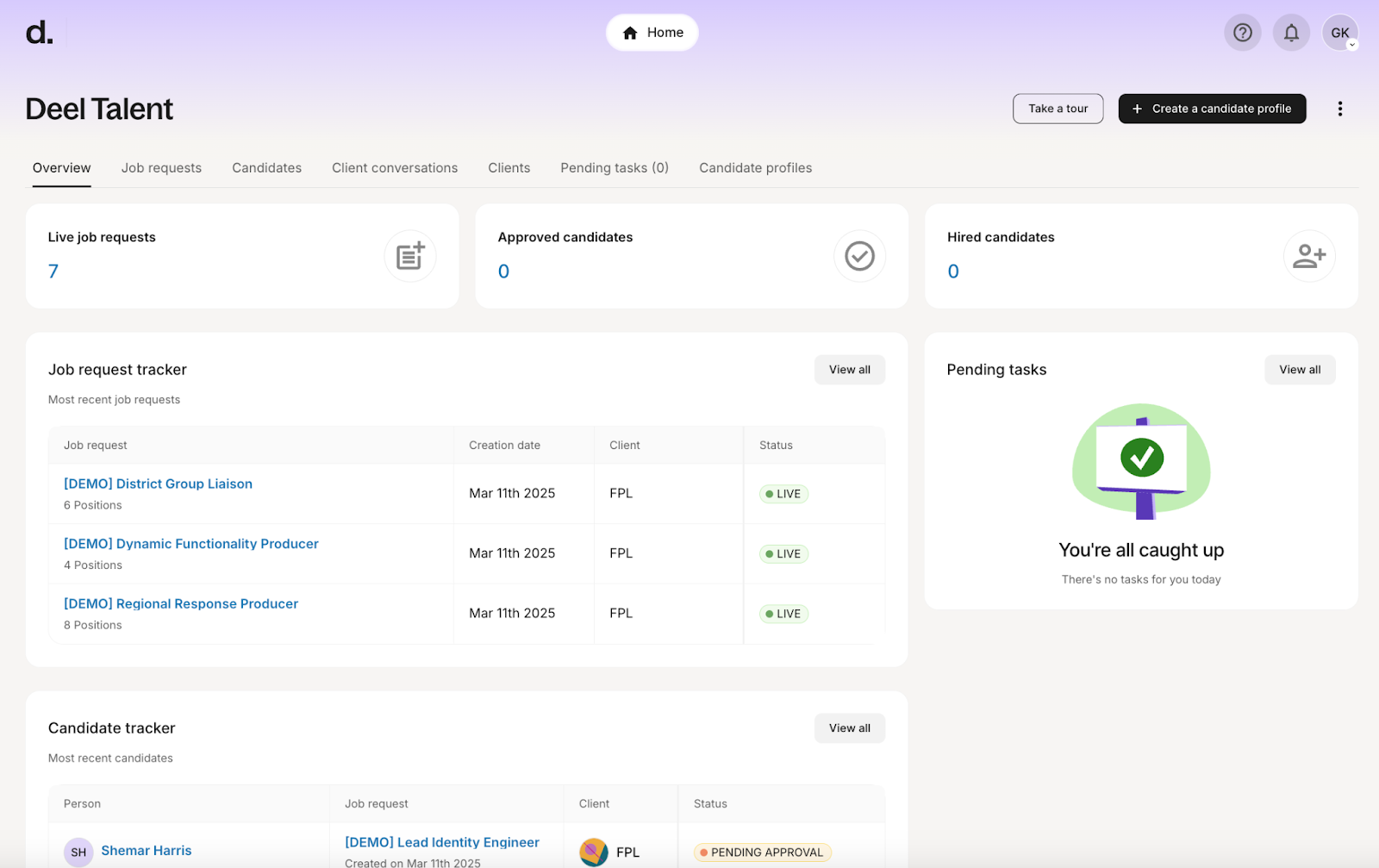Viewport: 1379px width, 868px height.
Task: Switch to the Candidates tab
Action: (x=266, y=168)
